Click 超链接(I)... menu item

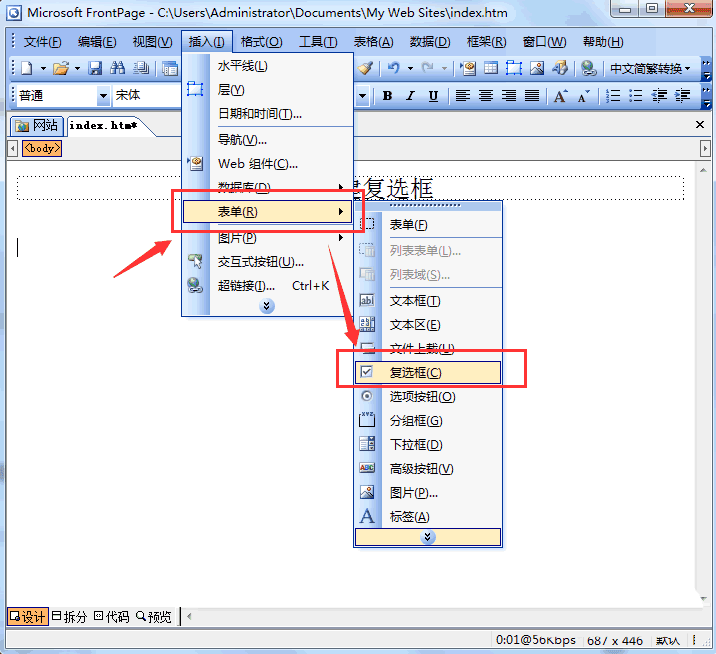pos(267,286)
